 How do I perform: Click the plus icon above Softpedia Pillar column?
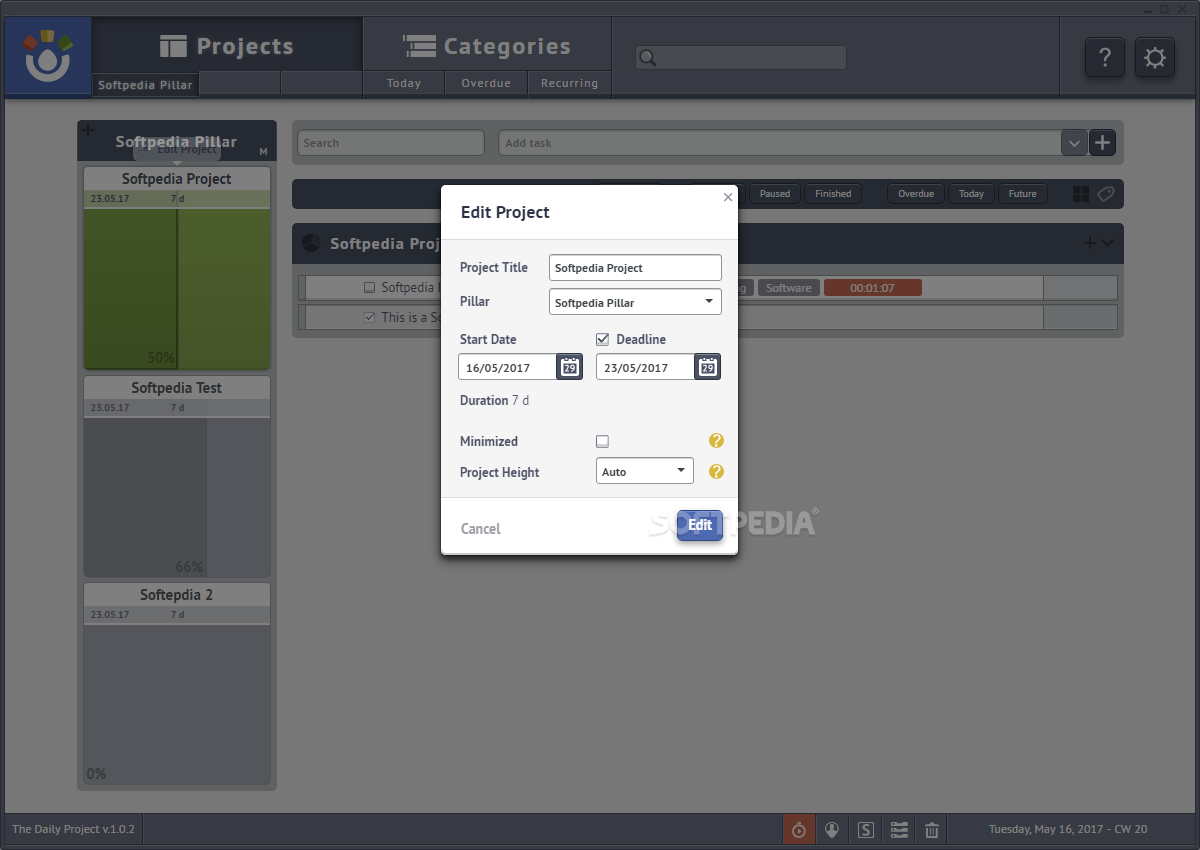point(87,130)
